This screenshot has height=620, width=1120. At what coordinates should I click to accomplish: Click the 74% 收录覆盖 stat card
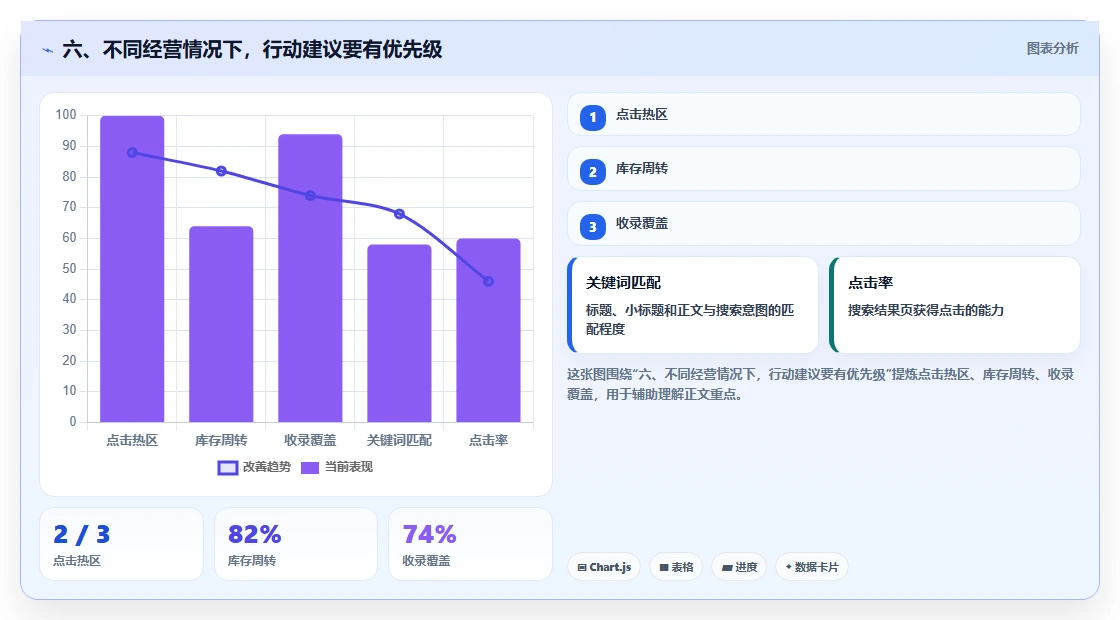470,544
